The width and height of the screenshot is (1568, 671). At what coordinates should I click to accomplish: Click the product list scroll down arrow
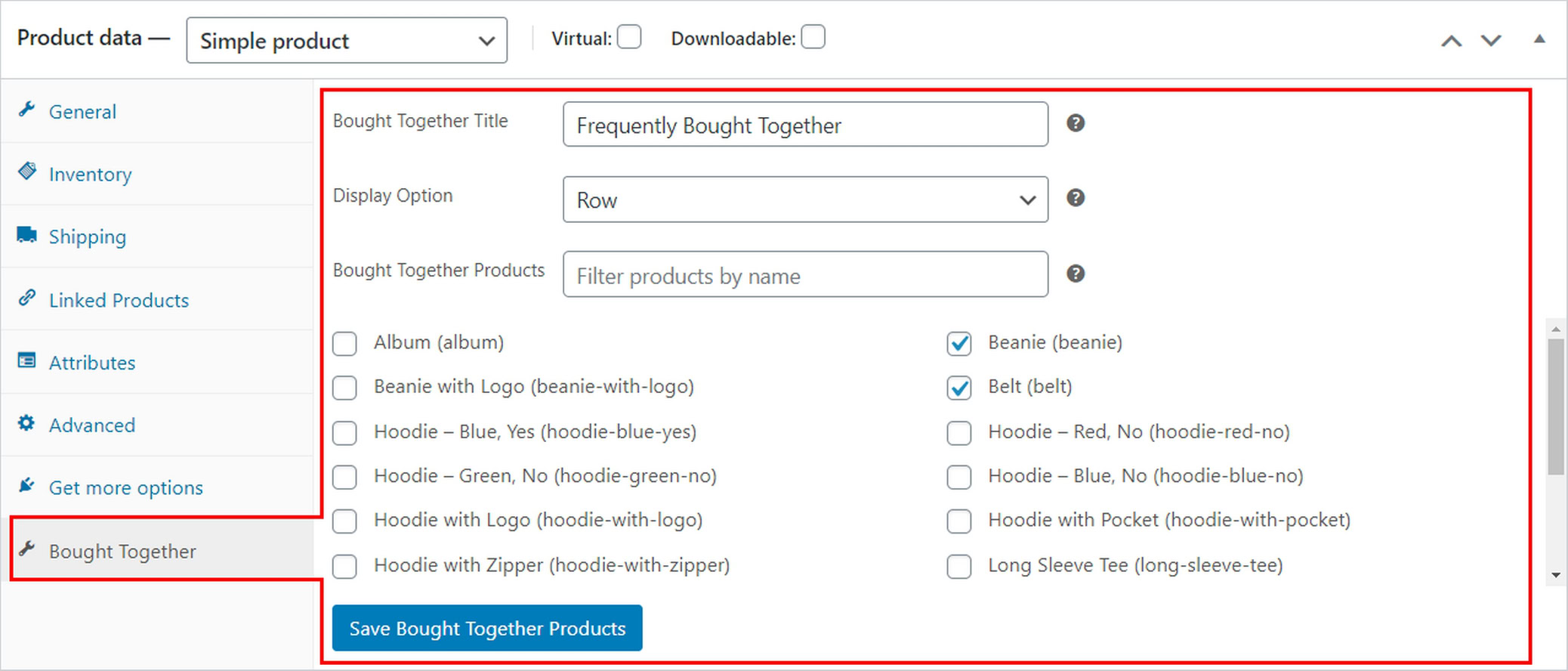pos(1556,575)
